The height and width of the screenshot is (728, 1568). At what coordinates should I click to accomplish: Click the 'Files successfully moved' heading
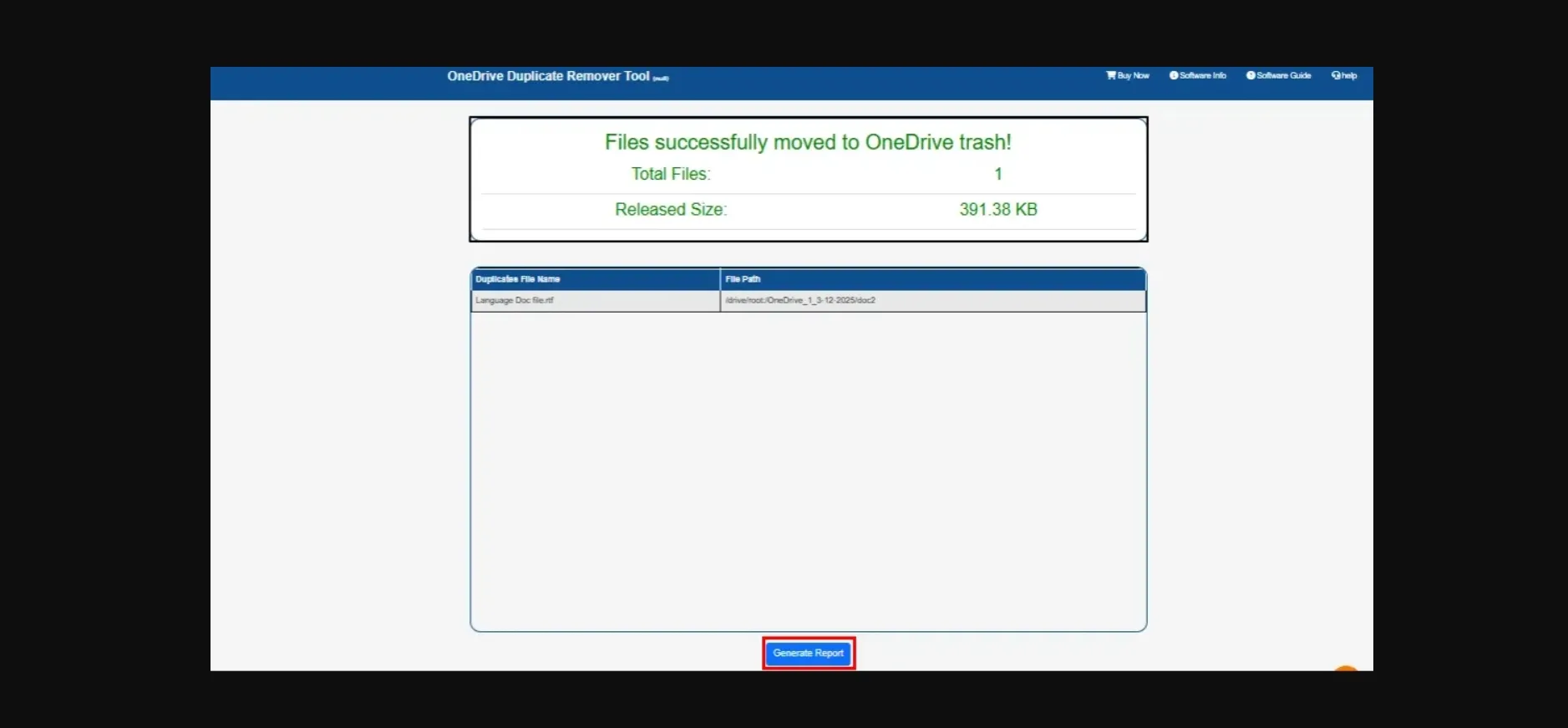(808, 142)
